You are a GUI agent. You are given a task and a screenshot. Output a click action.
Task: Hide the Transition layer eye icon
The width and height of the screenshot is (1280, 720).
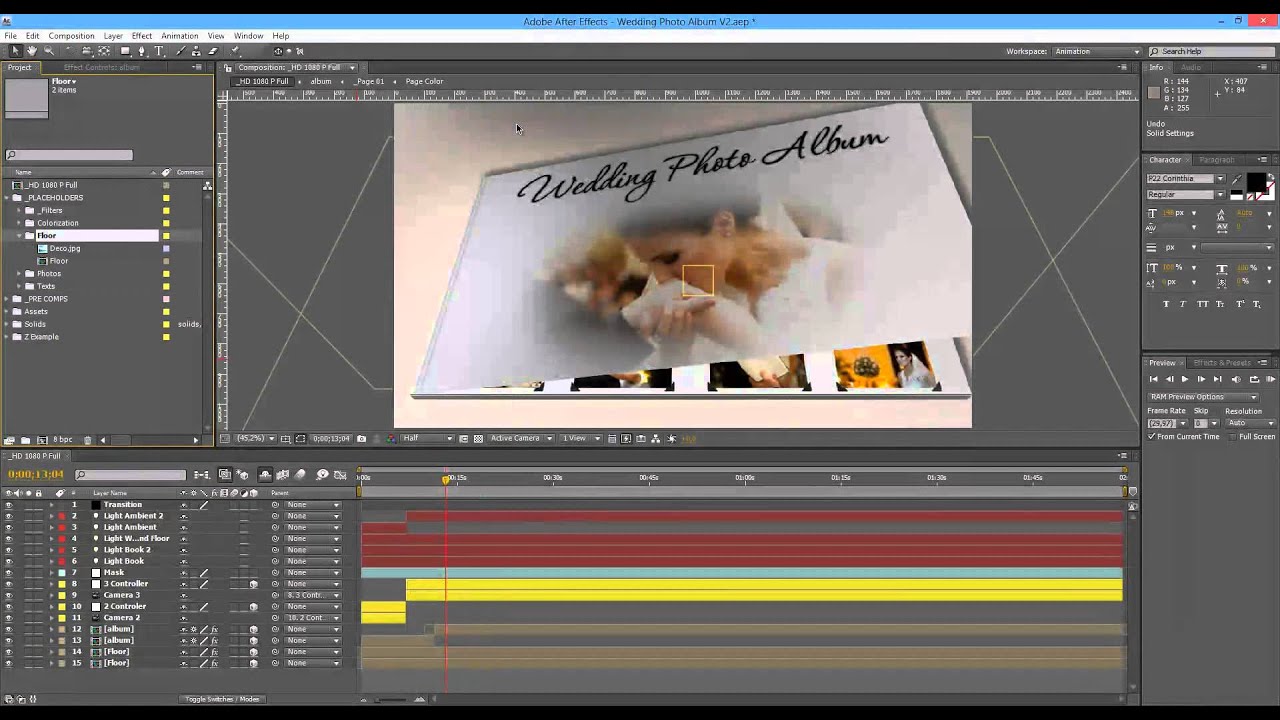[x=9, y=505]
